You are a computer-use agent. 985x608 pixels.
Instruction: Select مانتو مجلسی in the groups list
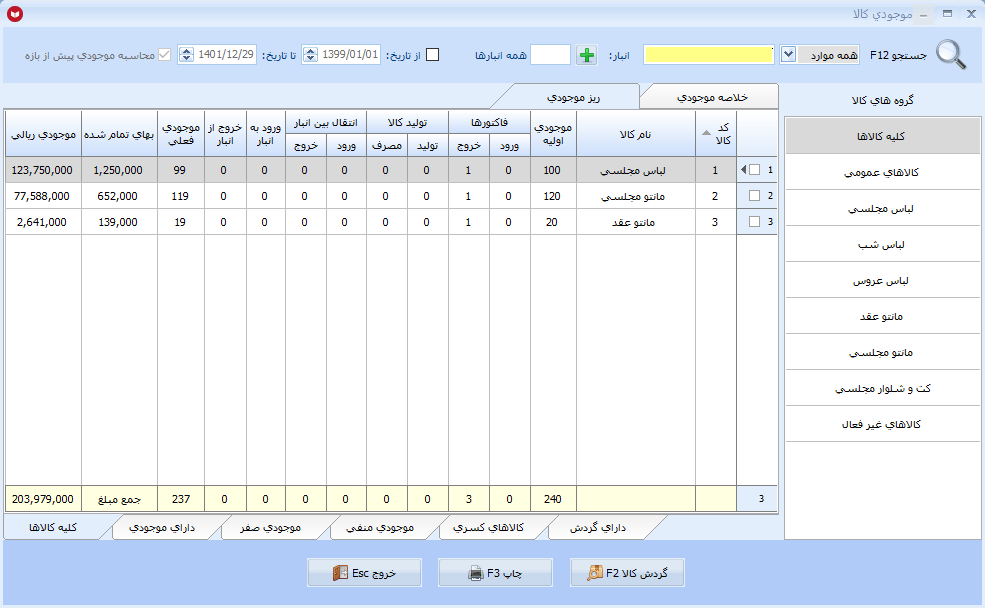point(883,352)
